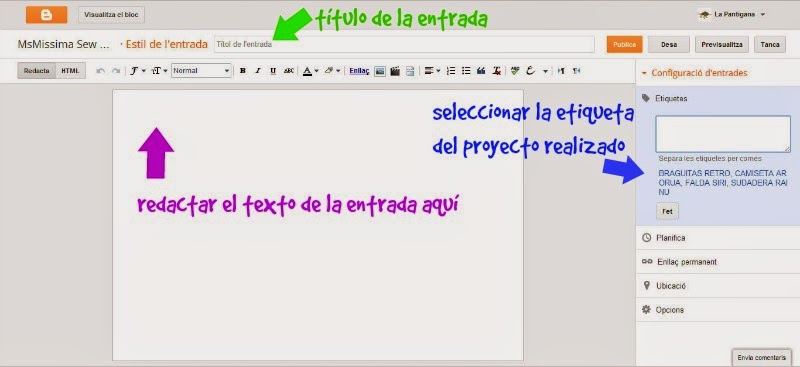Run the spell check
Screen dimensions: 800x367
tap(515, 71)
